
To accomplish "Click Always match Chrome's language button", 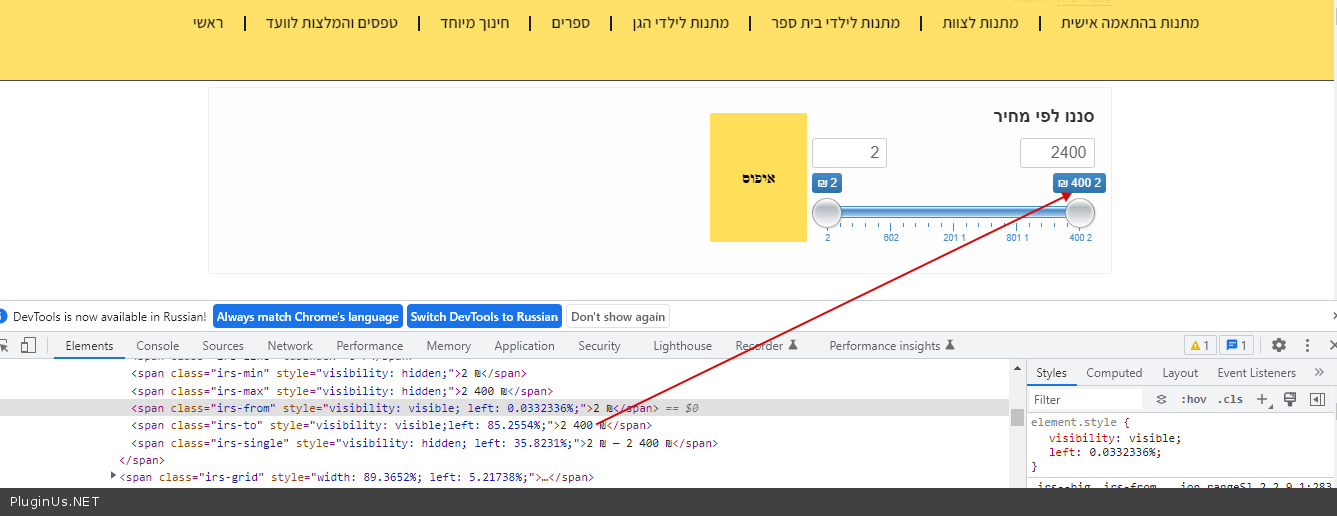I will click(x=307, y=316).
